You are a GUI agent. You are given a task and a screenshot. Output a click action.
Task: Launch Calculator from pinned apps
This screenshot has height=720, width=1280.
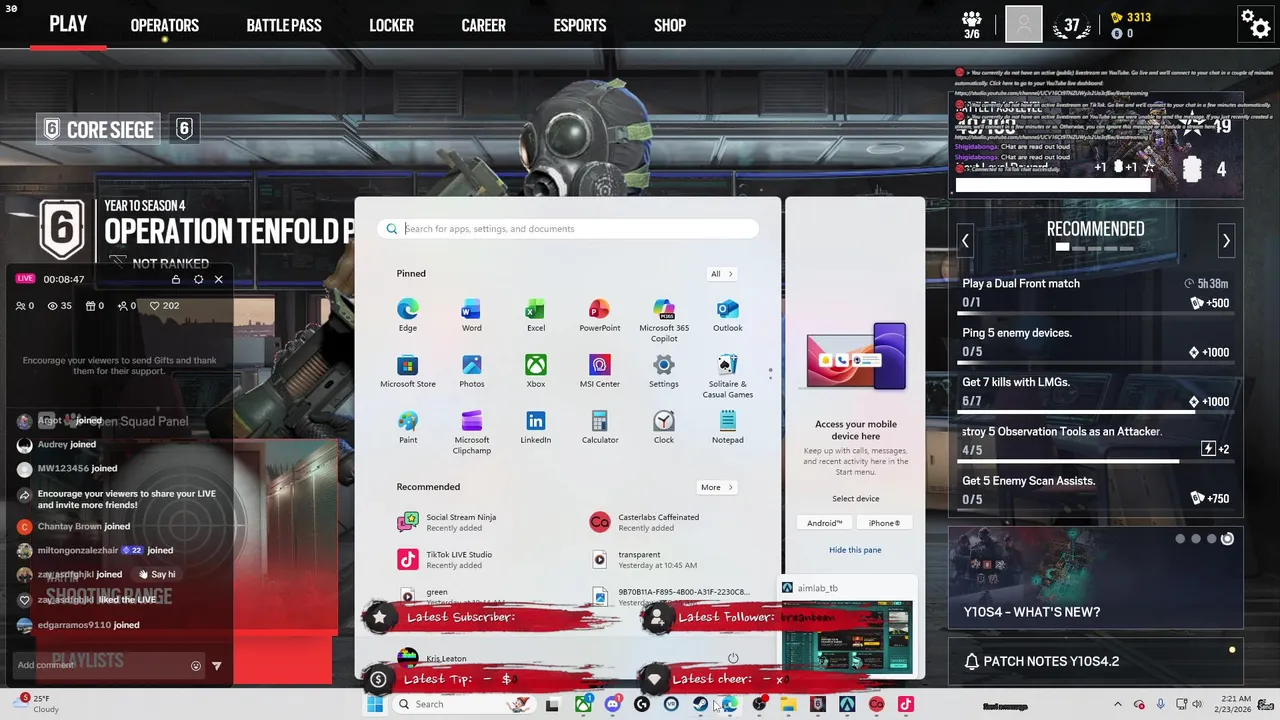tap(599, 427)
